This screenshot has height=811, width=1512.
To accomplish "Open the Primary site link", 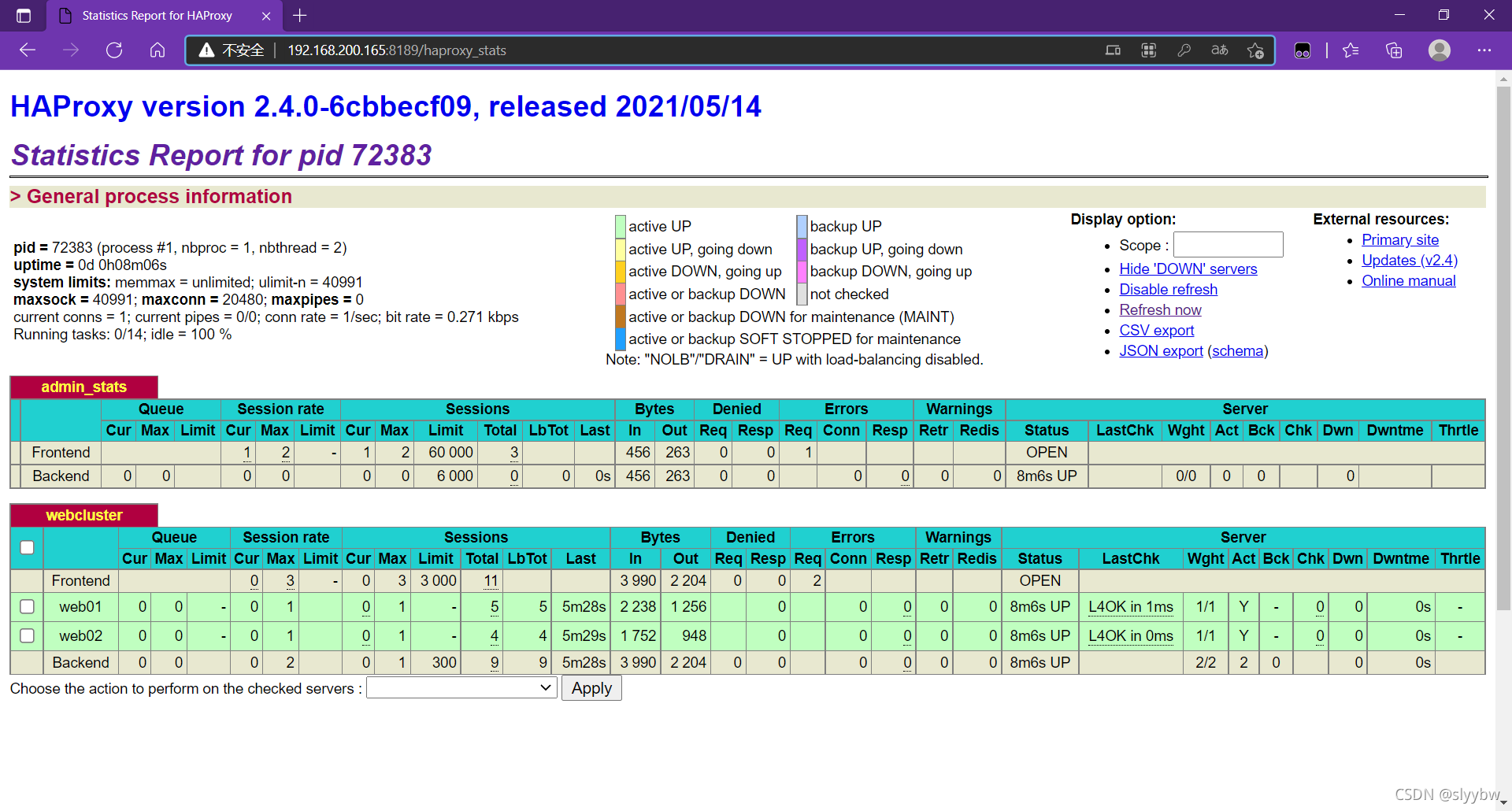I will click(x=1400, y=240).
